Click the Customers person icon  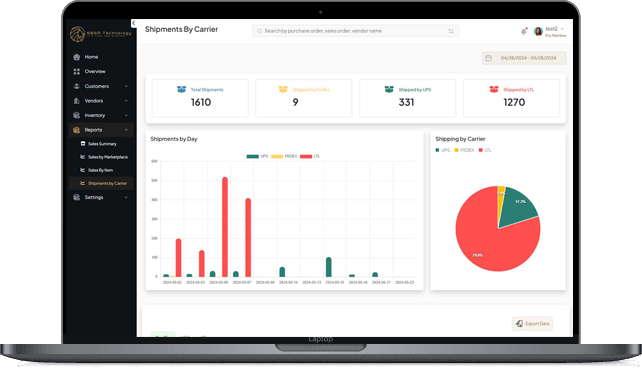coord(77,86)
